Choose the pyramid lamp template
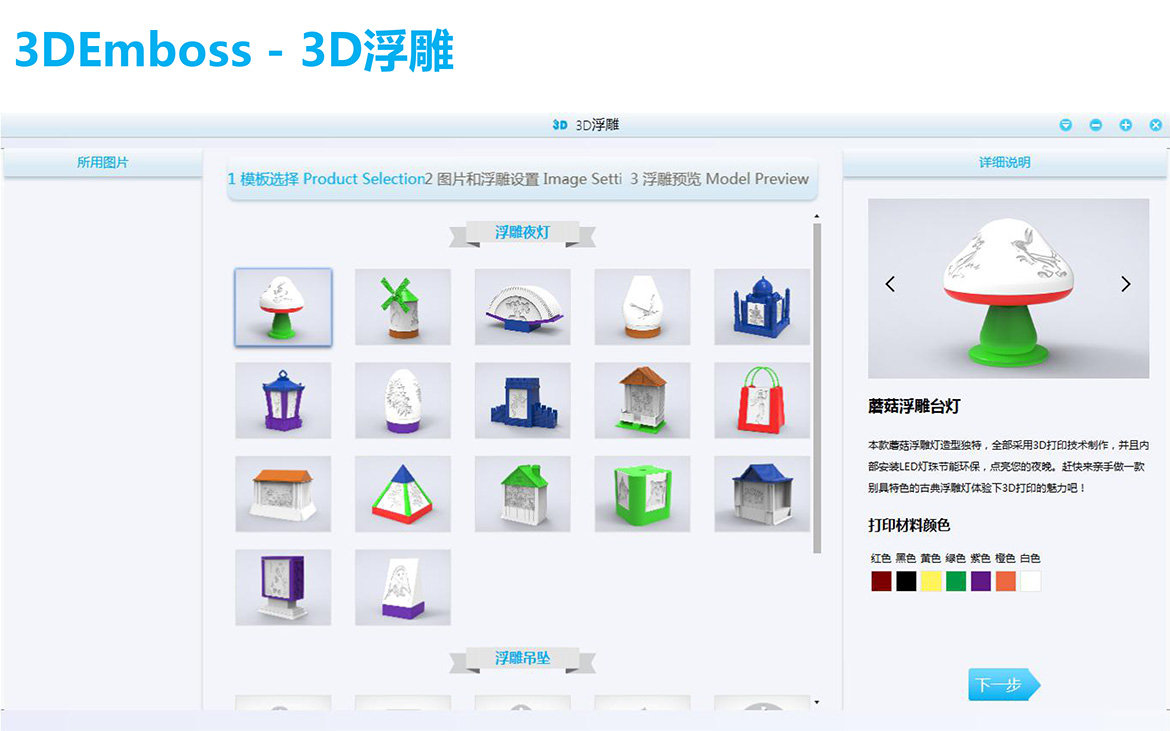This screenshot has height=731, width=1170. pyautogui.click(x=403, y=494)
